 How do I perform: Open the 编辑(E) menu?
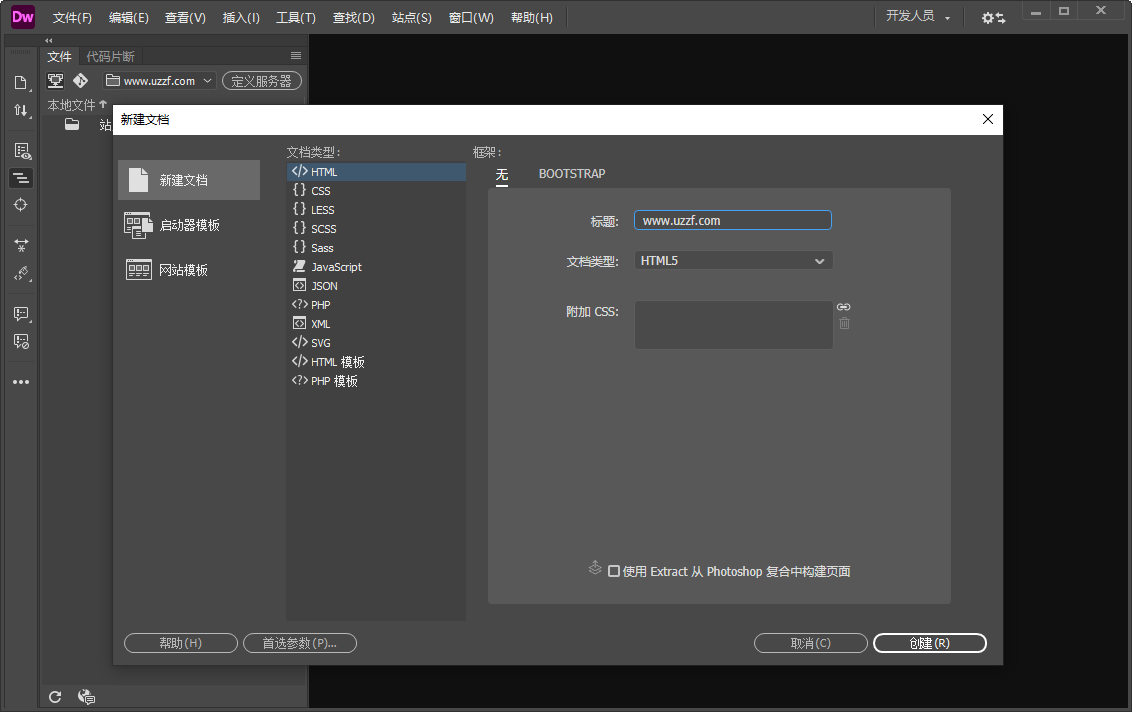coord(129,17)
